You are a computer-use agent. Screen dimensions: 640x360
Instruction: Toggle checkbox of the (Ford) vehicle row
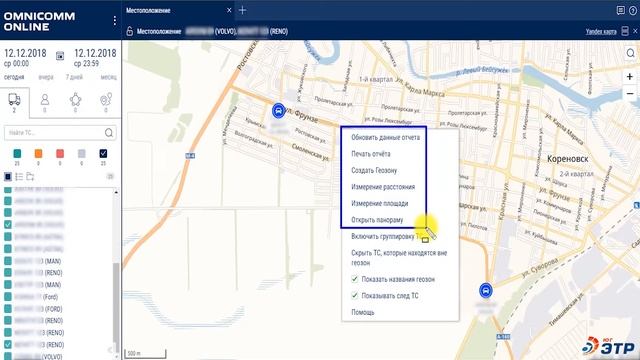8,297
